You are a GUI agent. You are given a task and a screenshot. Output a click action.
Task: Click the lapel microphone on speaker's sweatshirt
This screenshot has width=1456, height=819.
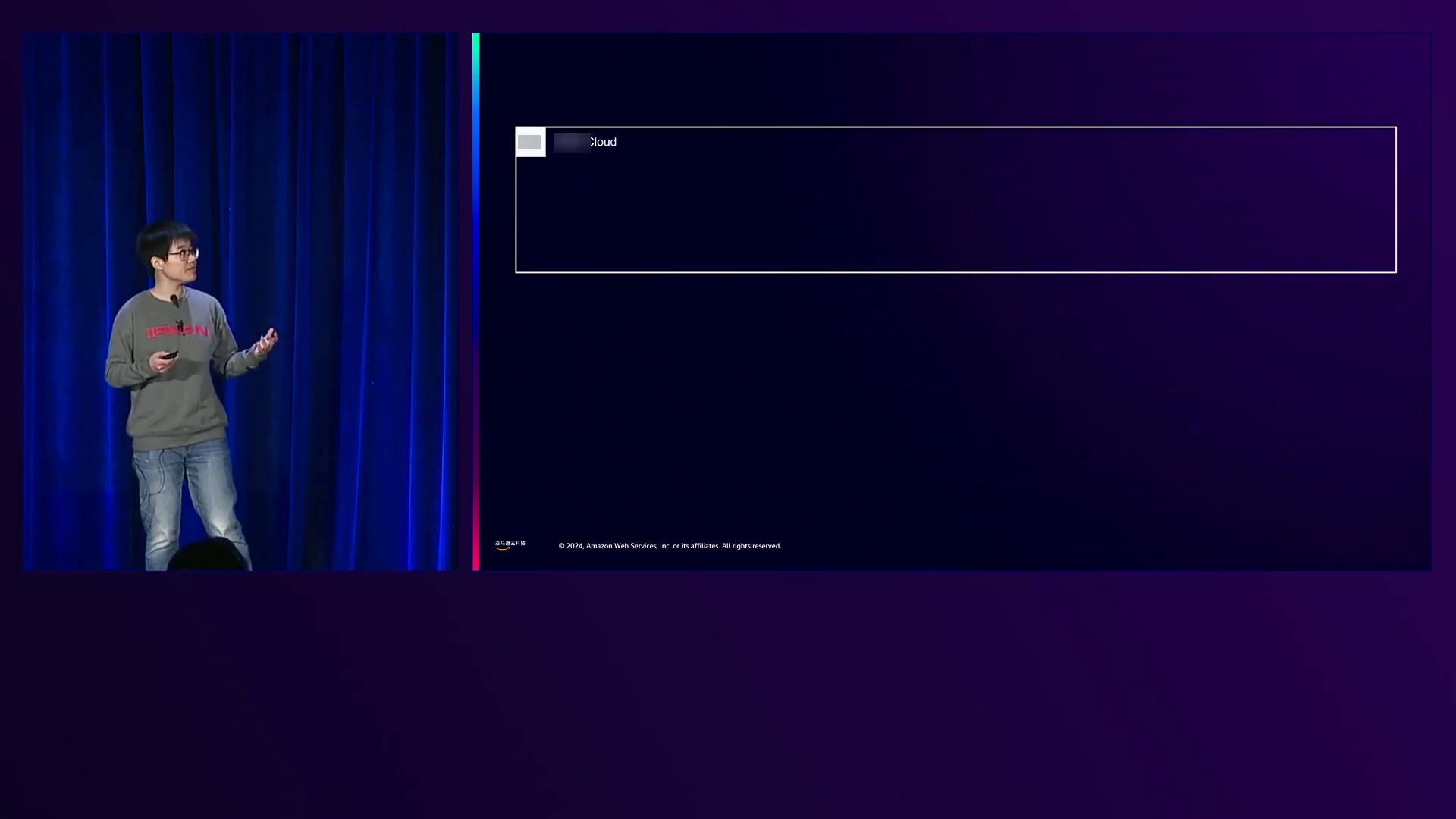tap(174, 301)
